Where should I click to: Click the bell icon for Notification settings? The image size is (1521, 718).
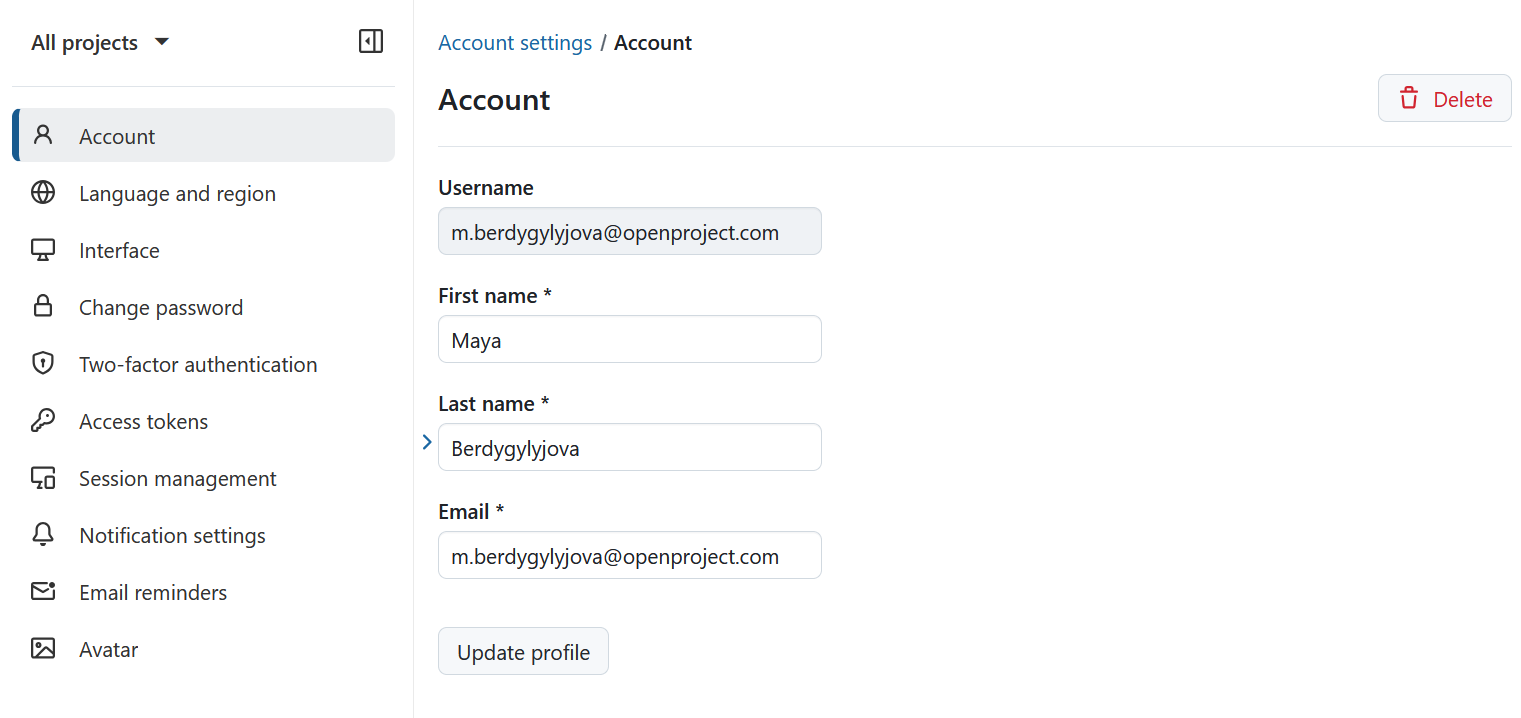pyautogui.click(x=43, y=535)
